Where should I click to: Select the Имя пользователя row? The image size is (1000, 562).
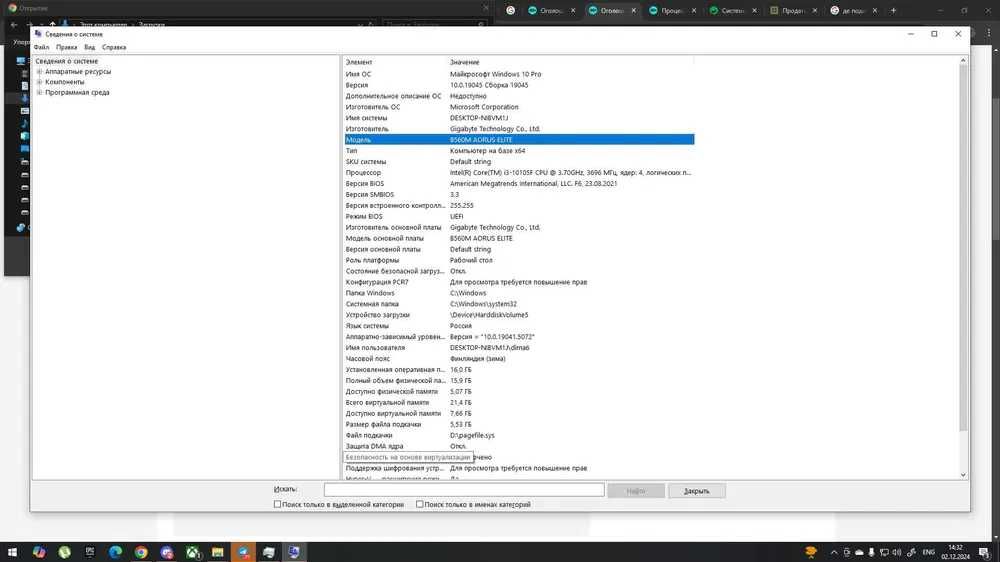[x=519, y=348]
